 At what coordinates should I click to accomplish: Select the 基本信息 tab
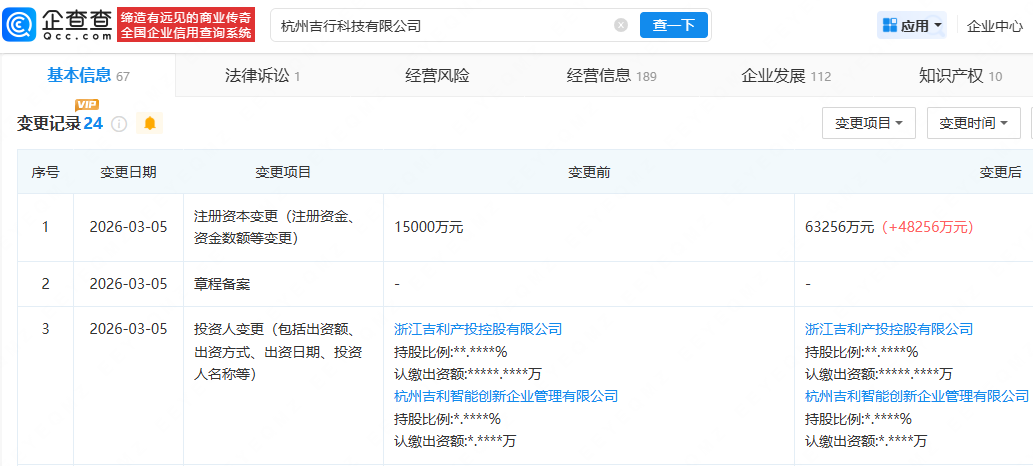[x=88, y=76]
